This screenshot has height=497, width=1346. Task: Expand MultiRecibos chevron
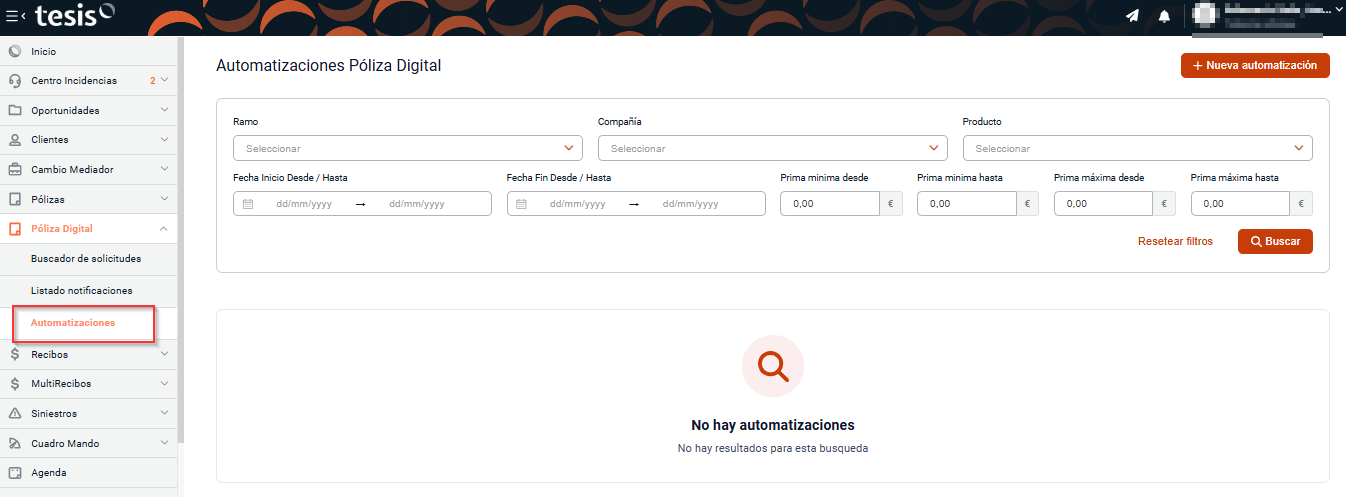[x=165, y=384]
